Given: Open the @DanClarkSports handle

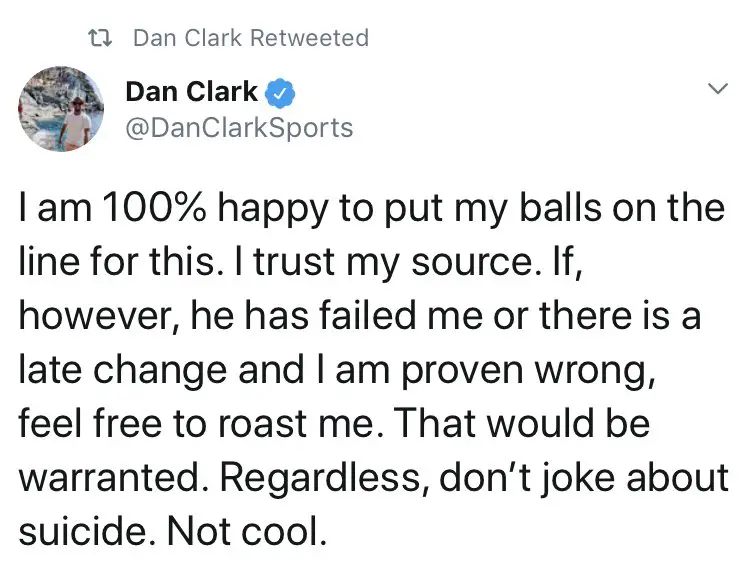Looking at the screenshot, I should click(239, 128).
